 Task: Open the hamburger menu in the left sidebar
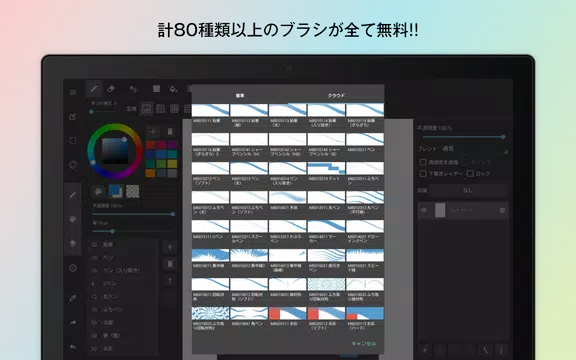73,92
